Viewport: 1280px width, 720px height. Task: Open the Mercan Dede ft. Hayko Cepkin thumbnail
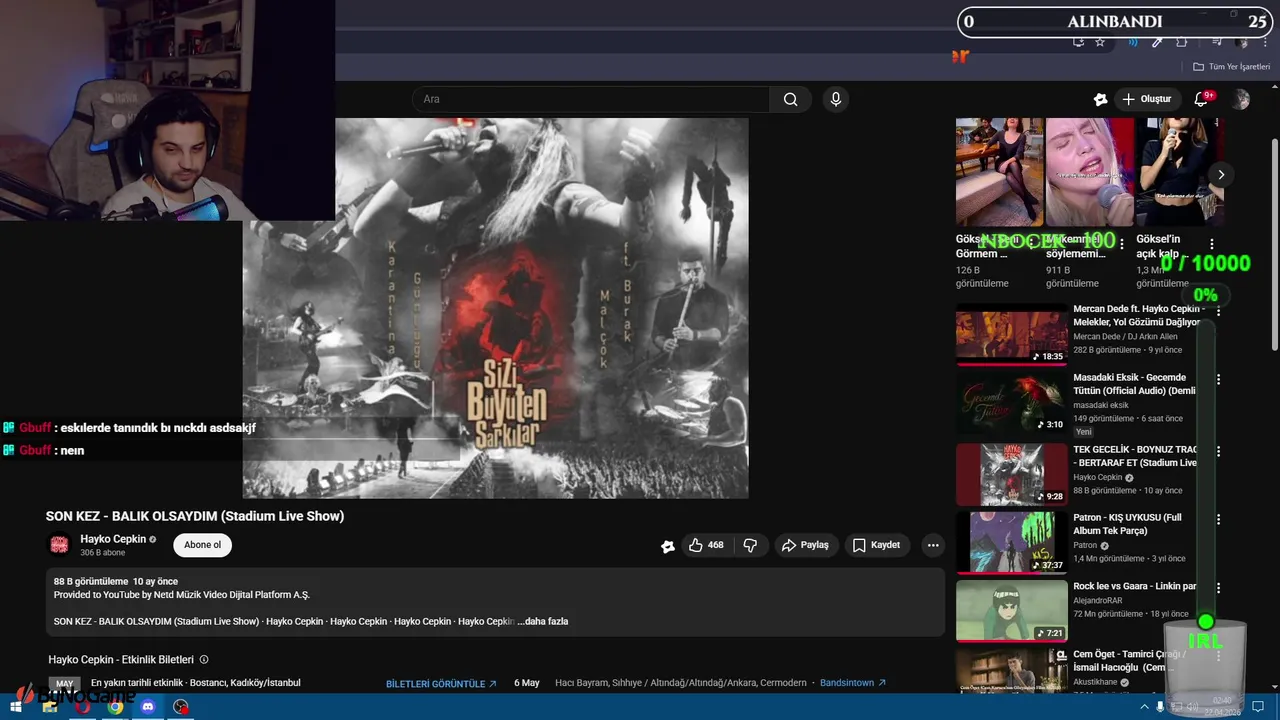[1011, 335]
